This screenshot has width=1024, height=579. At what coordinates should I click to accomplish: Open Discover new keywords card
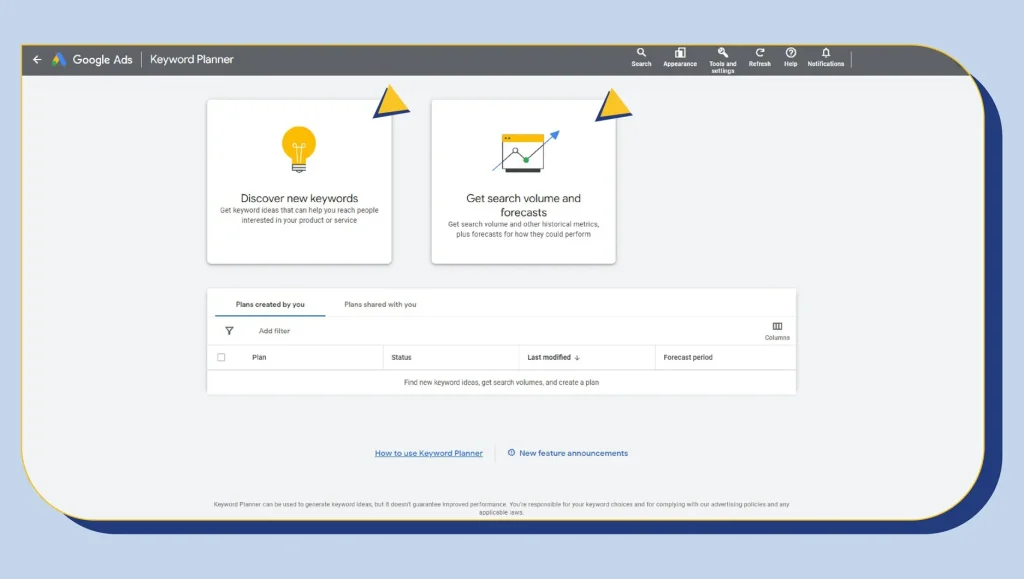tap(299, 181)
